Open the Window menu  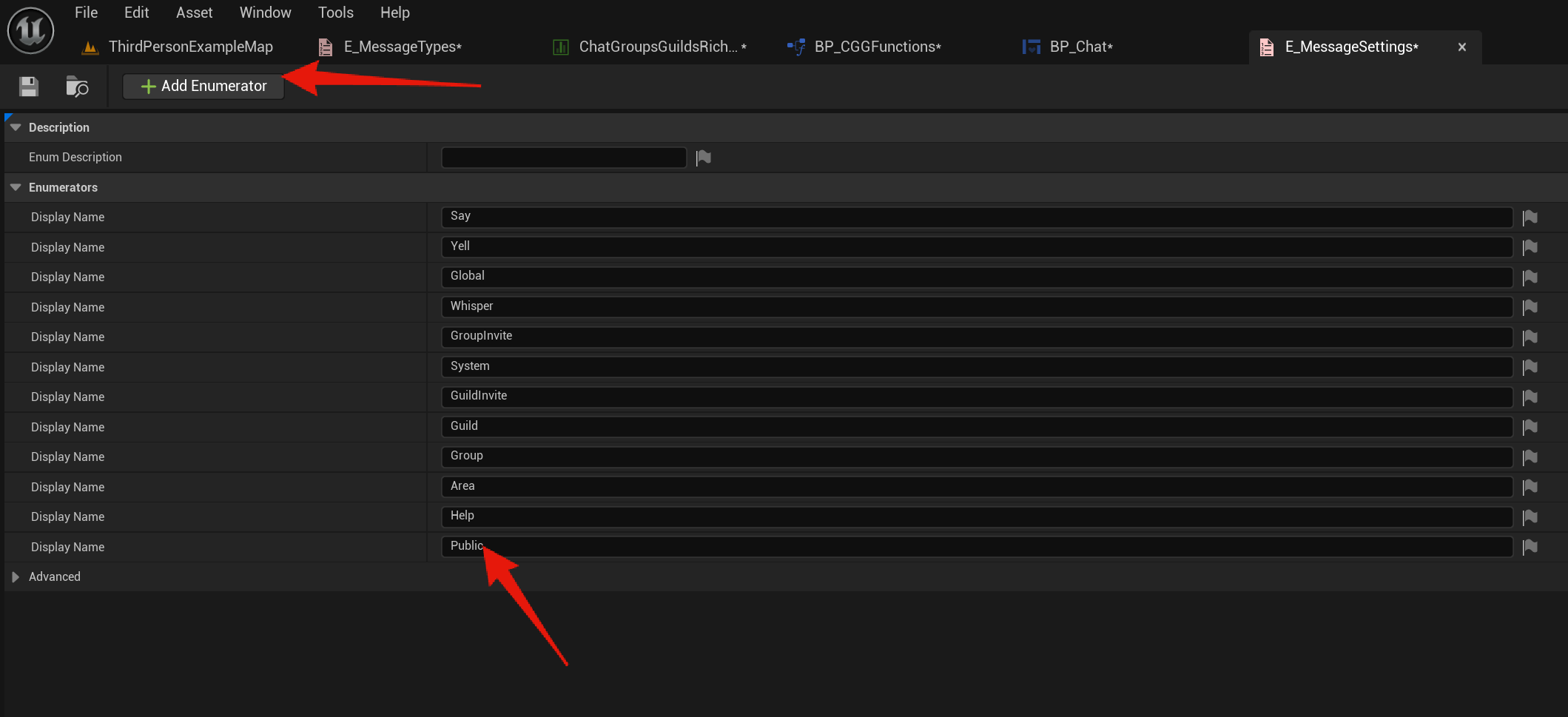point(265,13)
